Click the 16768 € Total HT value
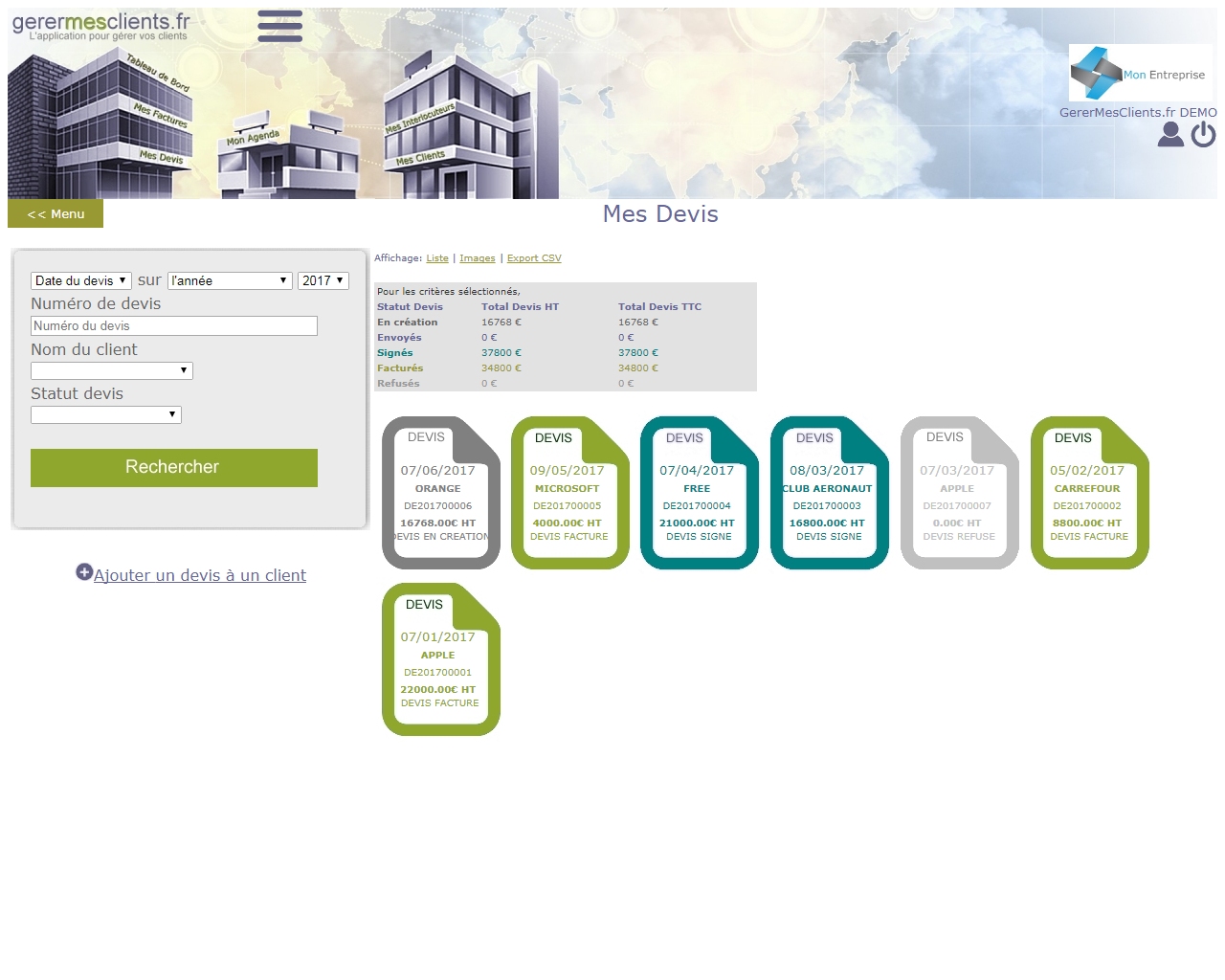This screenshot has width=1225, height=980. [501, 323]
